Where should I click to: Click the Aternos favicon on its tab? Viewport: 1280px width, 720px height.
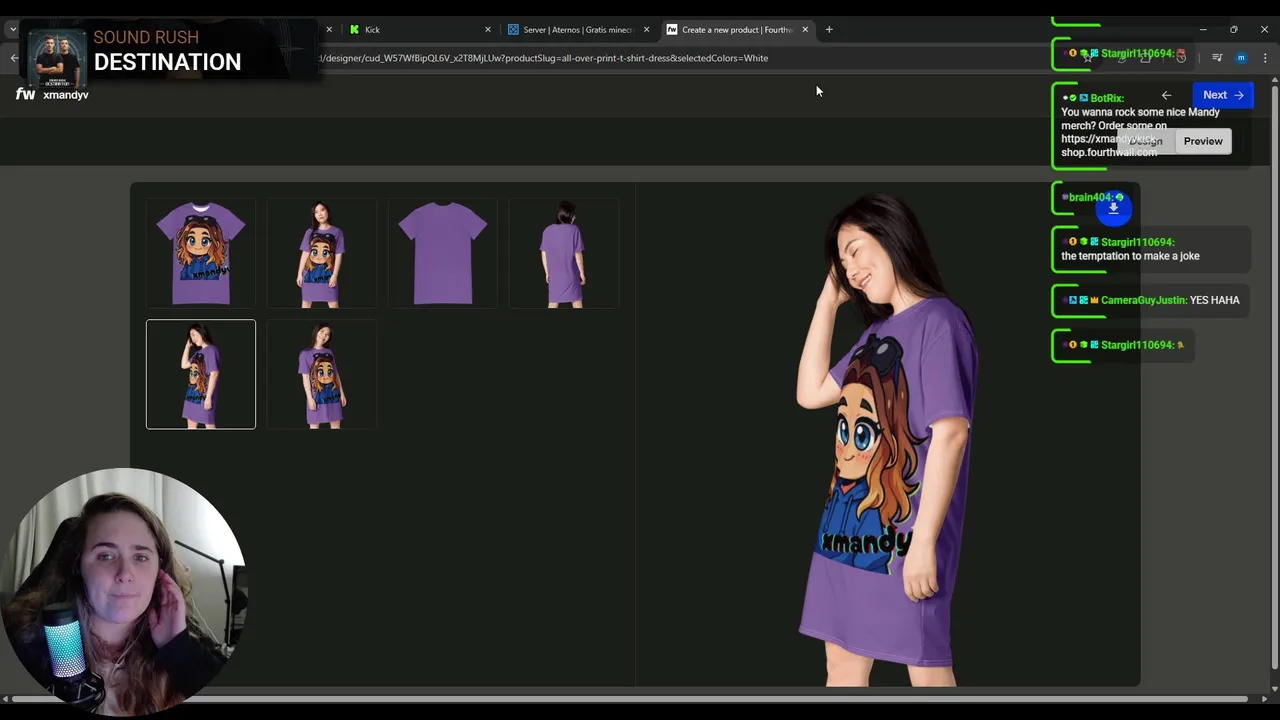click(513, 30)
